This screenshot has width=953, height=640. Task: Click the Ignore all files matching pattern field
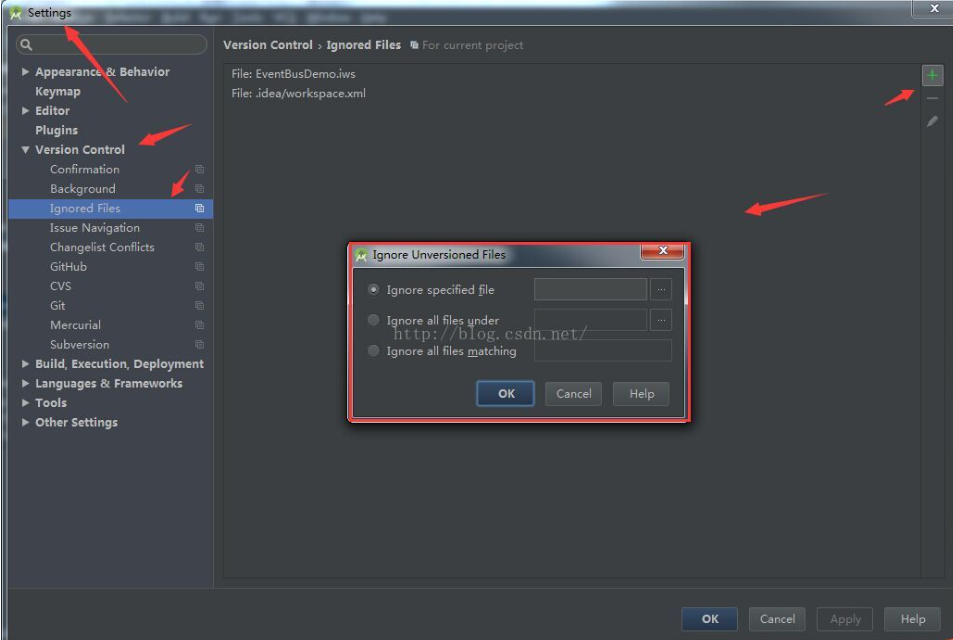click(x=603, y=351)
